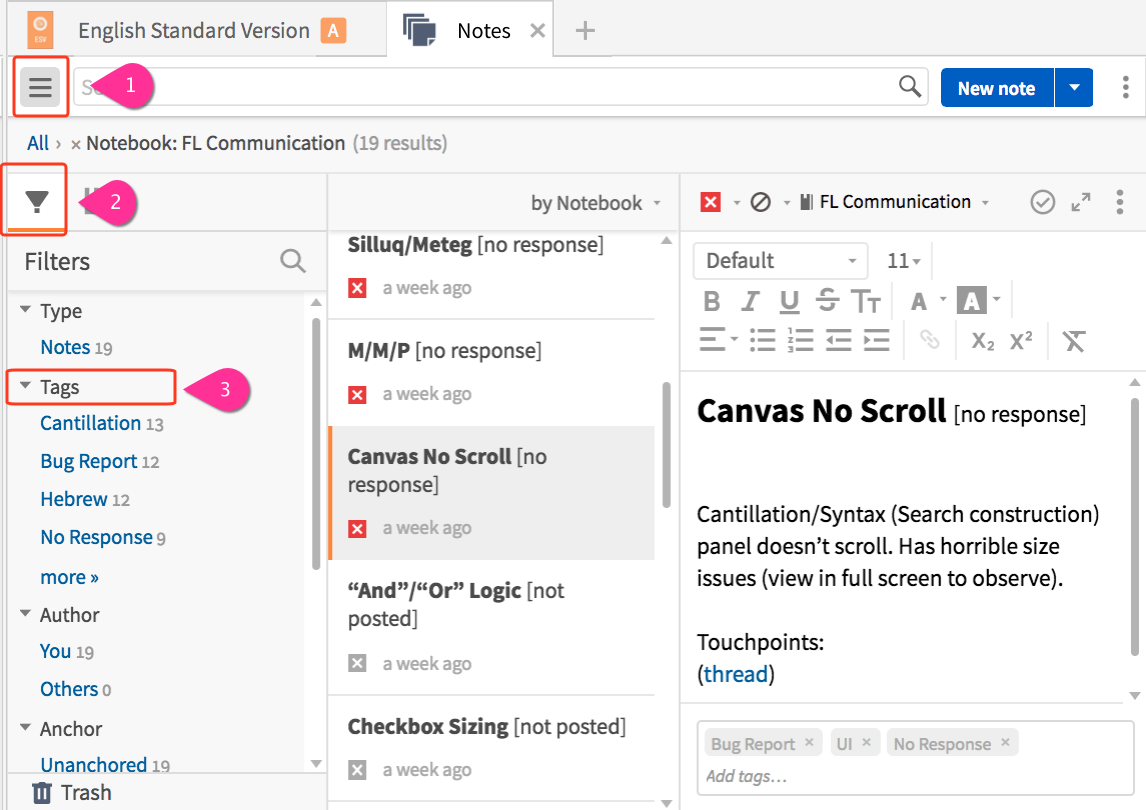This screenshot has height=810, width=1146.
Task: Click red X icon on Silluq/Meteg note
Action: [x=357, y=288]
